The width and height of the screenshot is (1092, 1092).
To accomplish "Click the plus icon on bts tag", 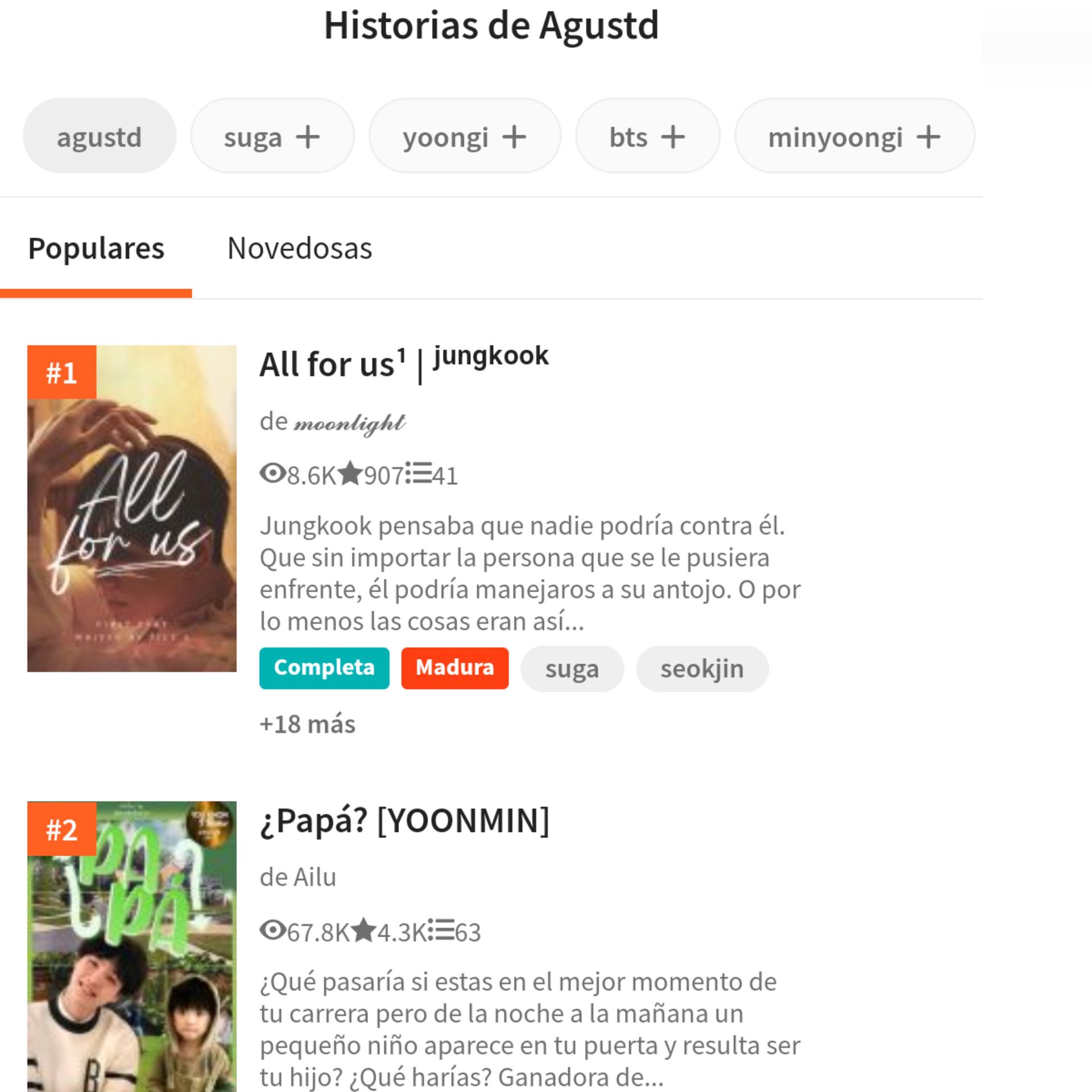I will point(673,137).
